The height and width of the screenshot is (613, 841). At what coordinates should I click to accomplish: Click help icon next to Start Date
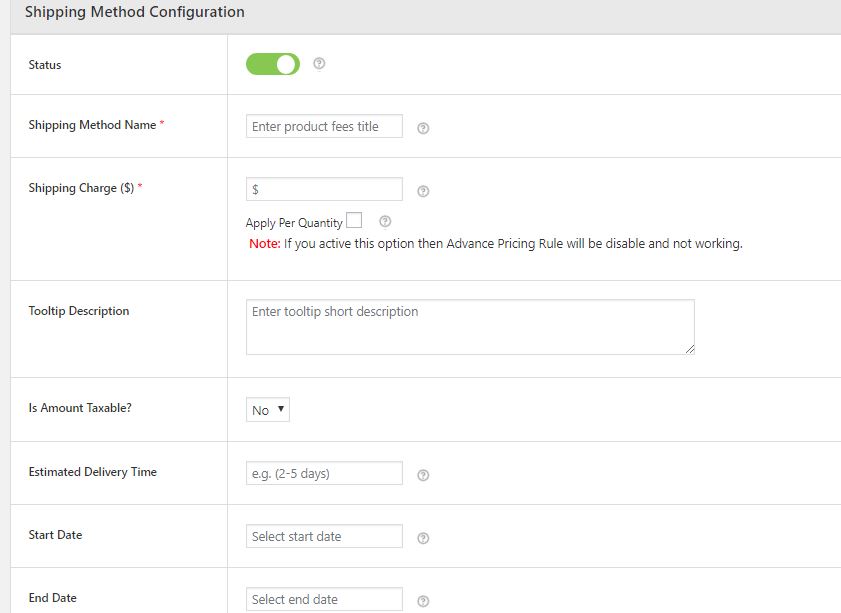pos(423,538)
